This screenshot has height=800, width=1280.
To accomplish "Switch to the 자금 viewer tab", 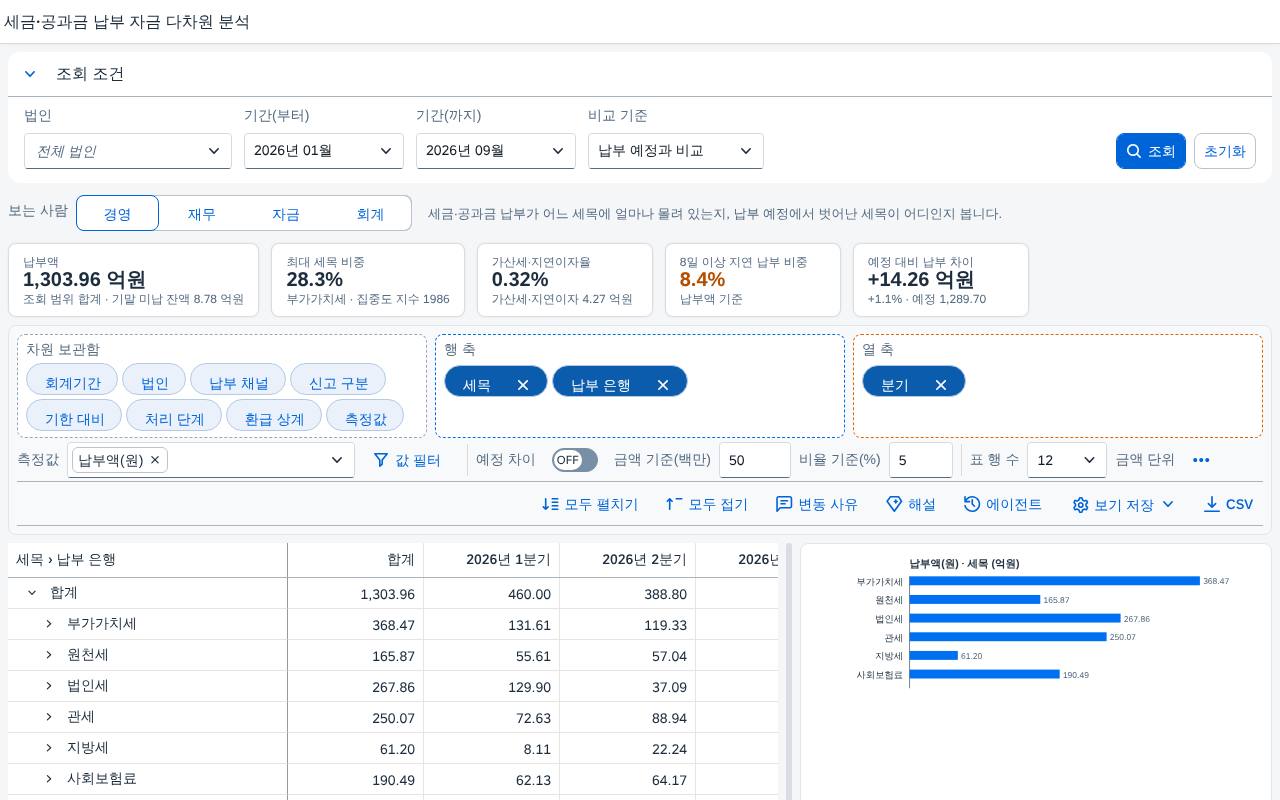I will point(286,213).
